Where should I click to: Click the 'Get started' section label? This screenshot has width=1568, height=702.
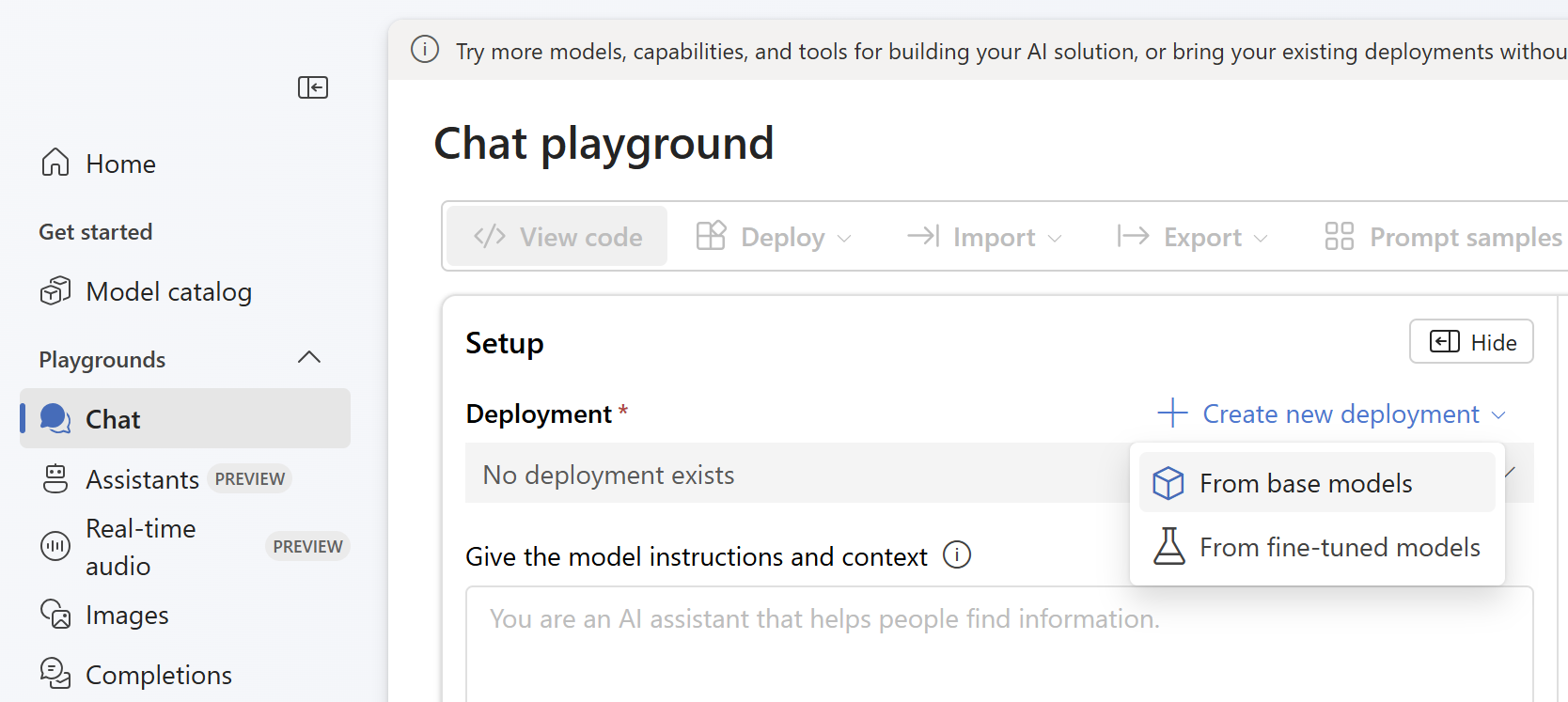click(x=96, y=232)
